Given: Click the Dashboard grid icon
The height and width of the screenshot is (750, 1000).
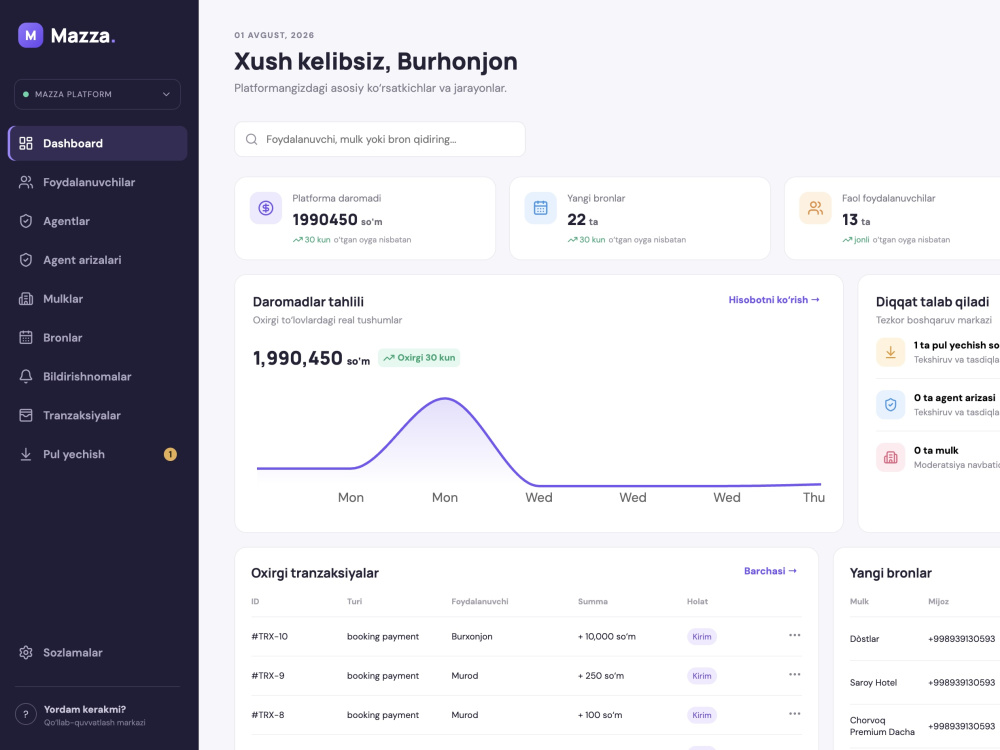Looking at the screenshot, I should pyautogui.click(x=26, y=143).
